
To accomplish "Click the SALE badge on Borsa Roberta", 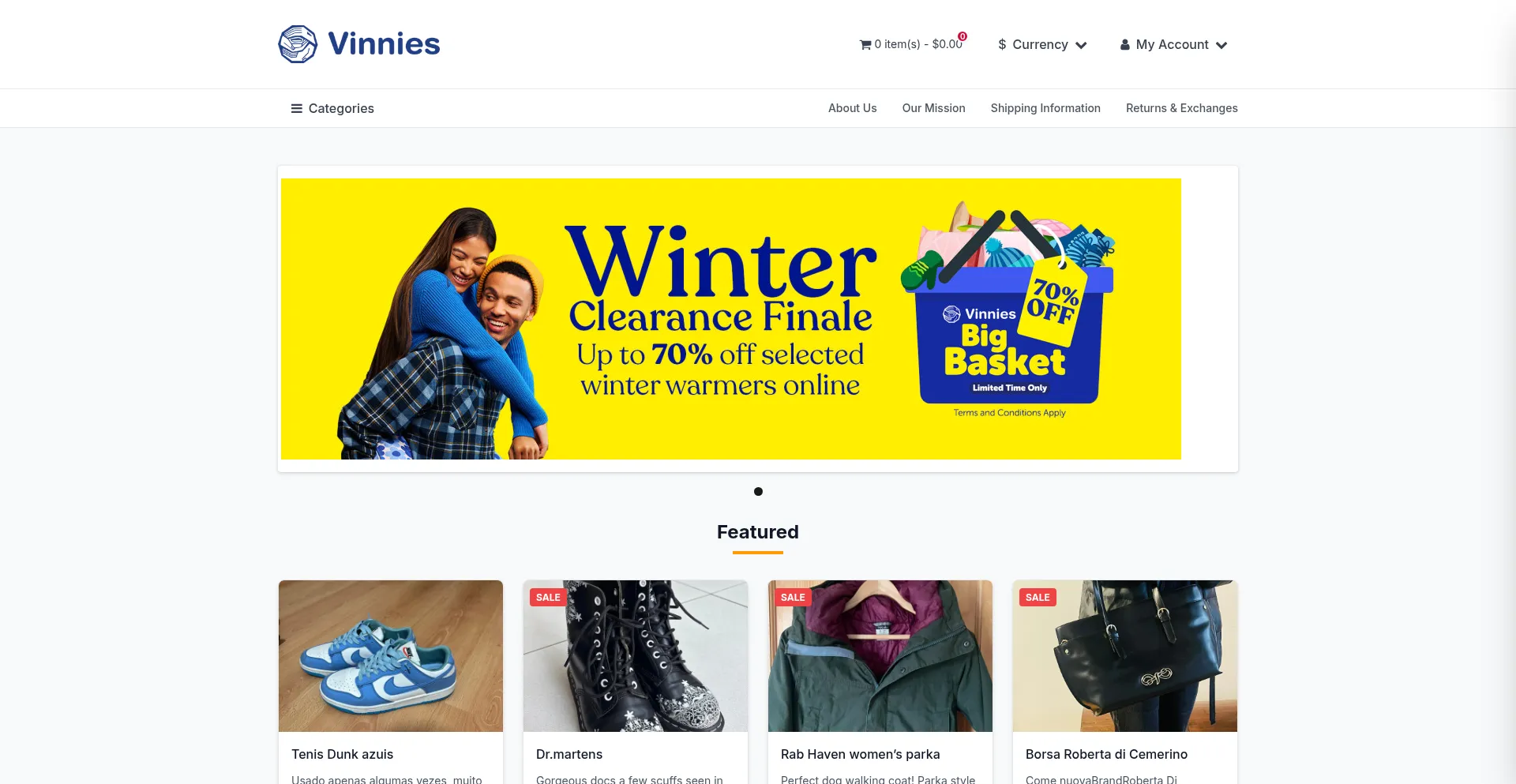I will 1038,597.
